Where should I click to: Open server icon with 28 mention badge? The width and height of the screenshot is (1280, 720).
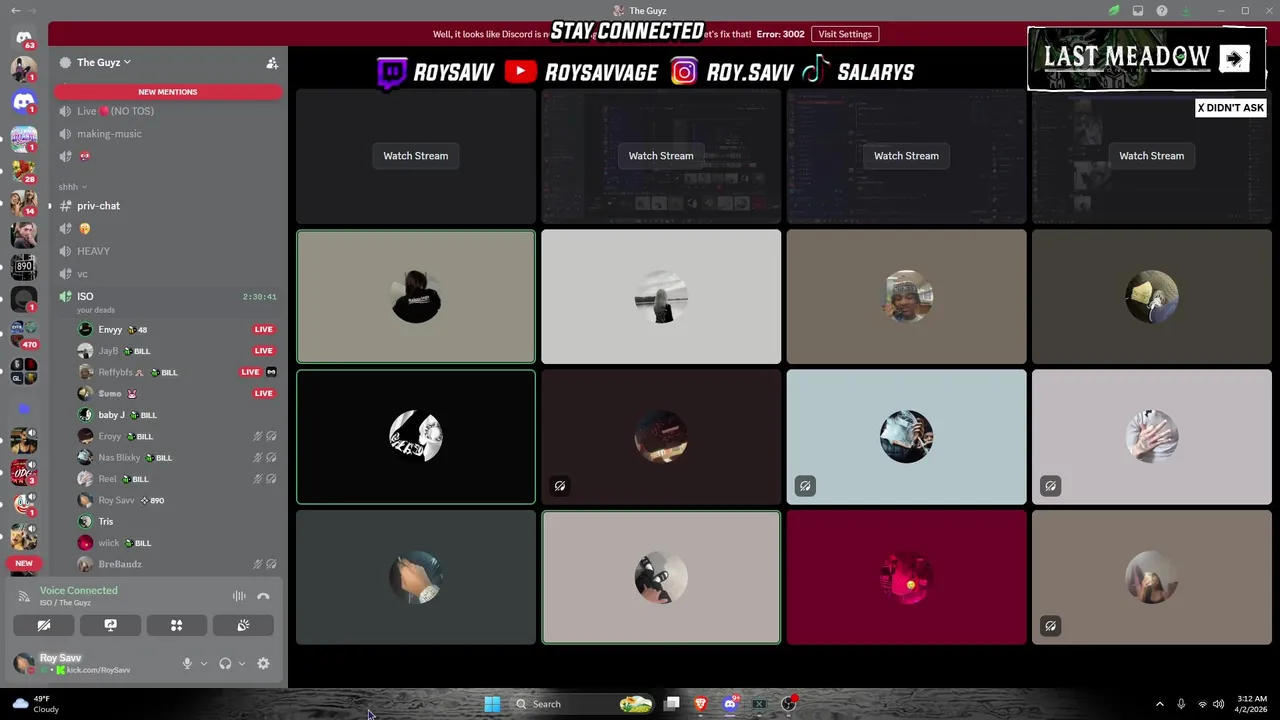(24, 171)
